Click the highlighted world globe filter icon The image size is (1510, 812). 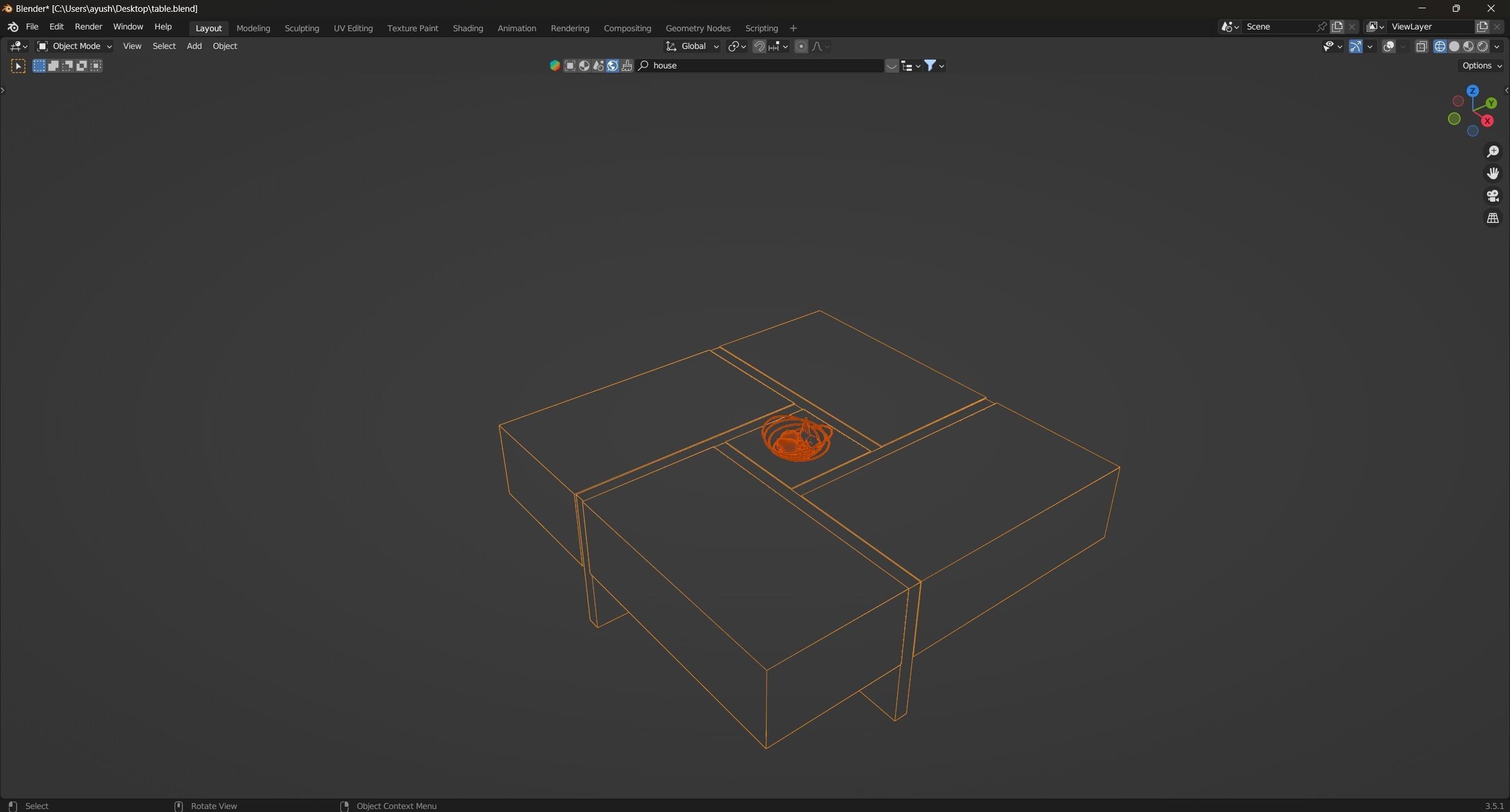pyautogui.click(x=612, y=66)
